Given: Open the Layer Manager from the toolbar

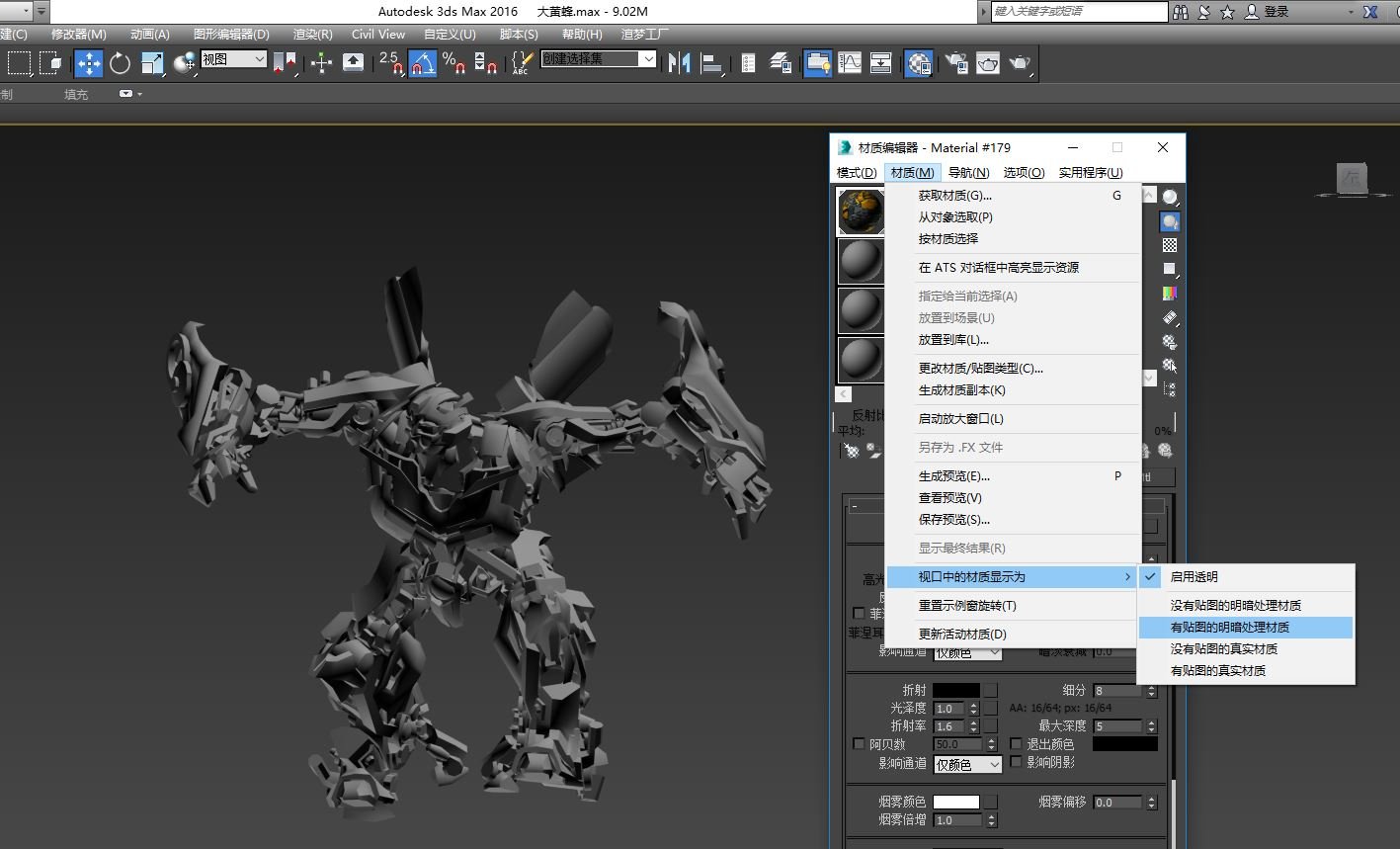Looking at the screenshot, I should [781, 62].
